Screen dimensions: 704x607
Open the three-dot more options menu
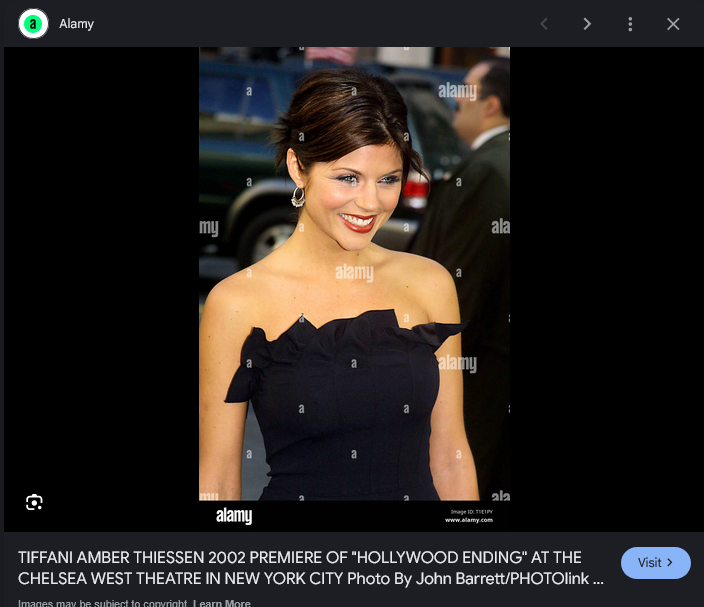tap(630, 24)
